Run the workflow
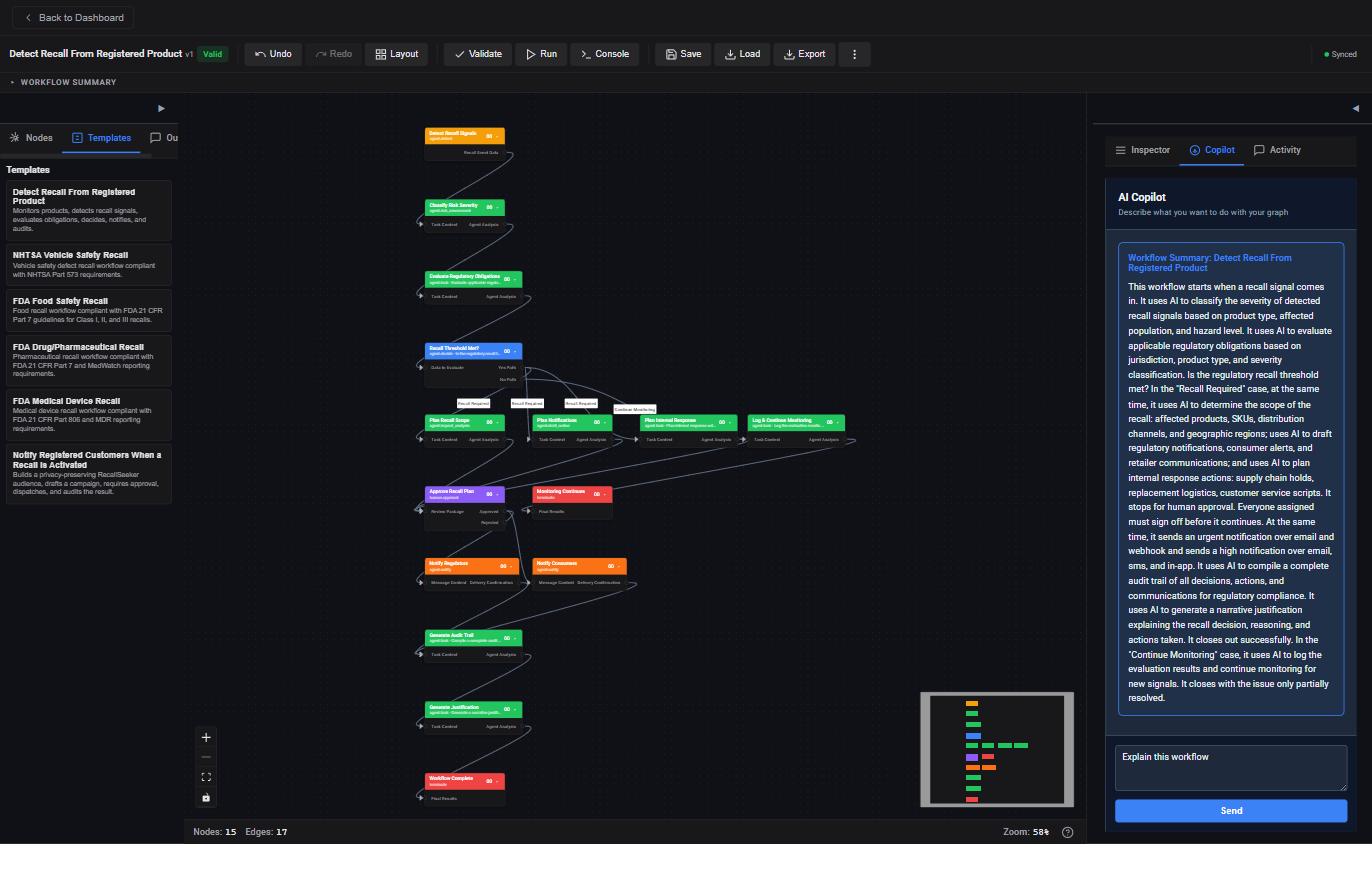This screenshot has width=1372, height=875. [x=542, y=54]
